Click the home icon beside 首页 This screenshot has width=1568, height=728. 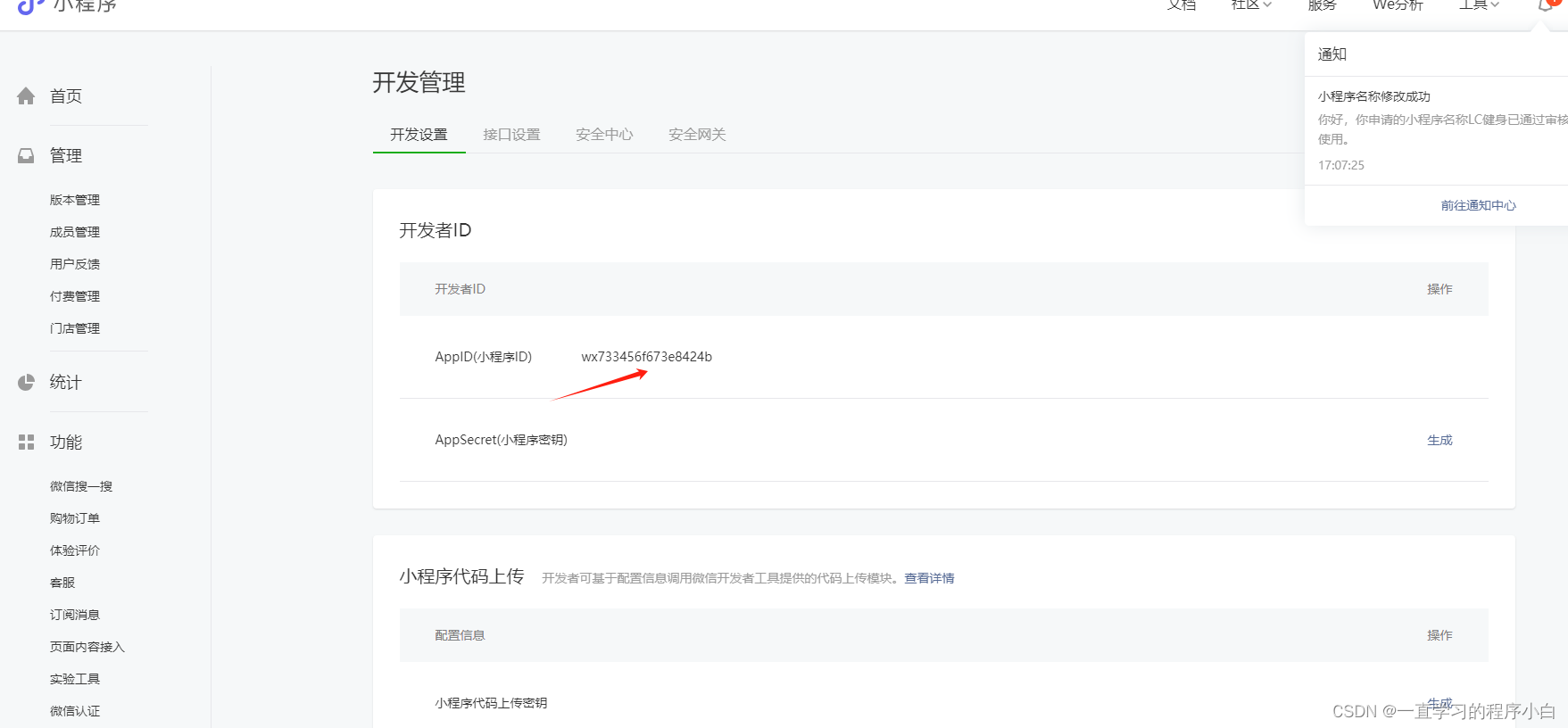click(26, 96)
